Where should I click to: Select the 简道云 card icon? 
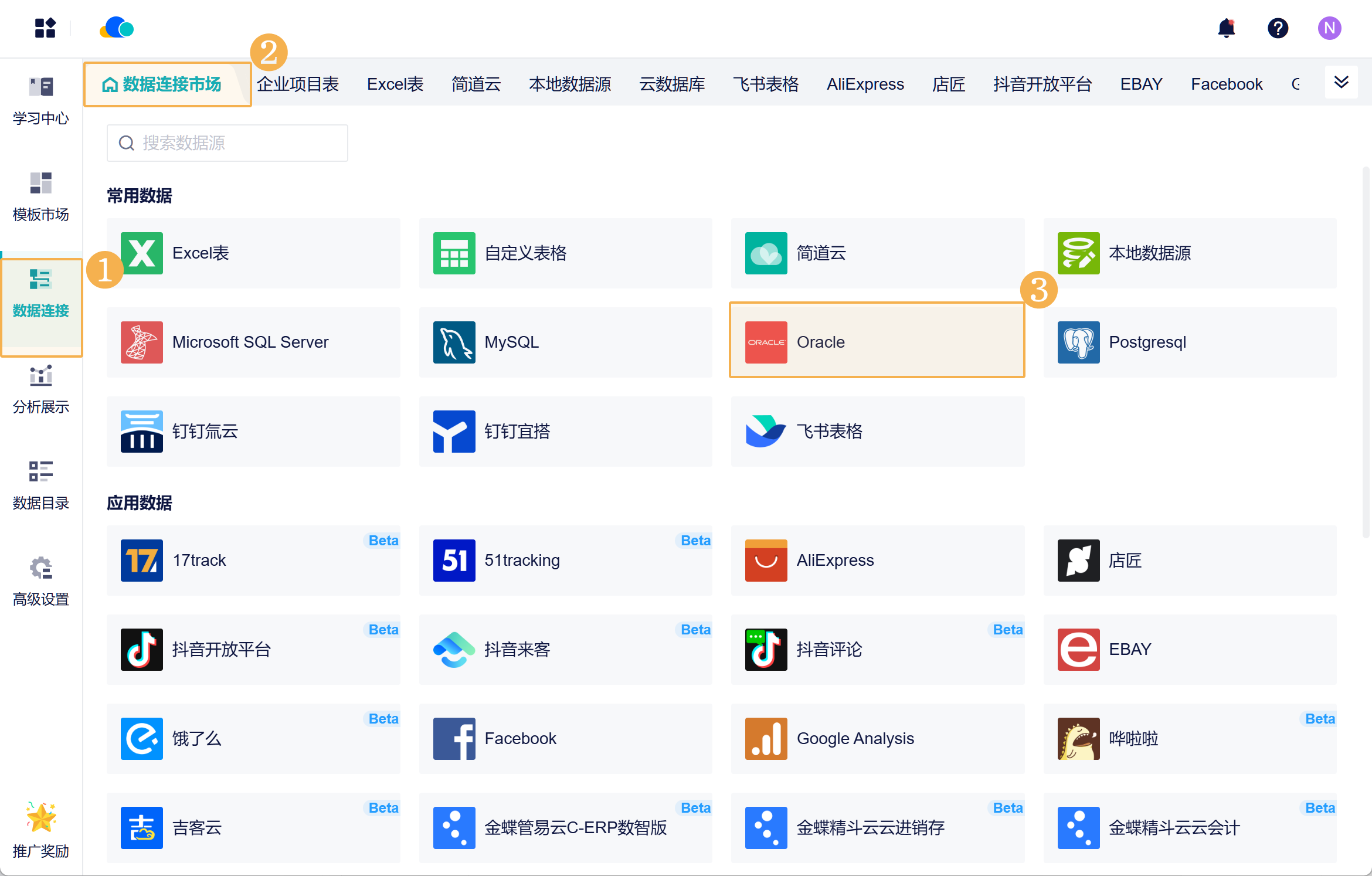(x=766, y=253)
